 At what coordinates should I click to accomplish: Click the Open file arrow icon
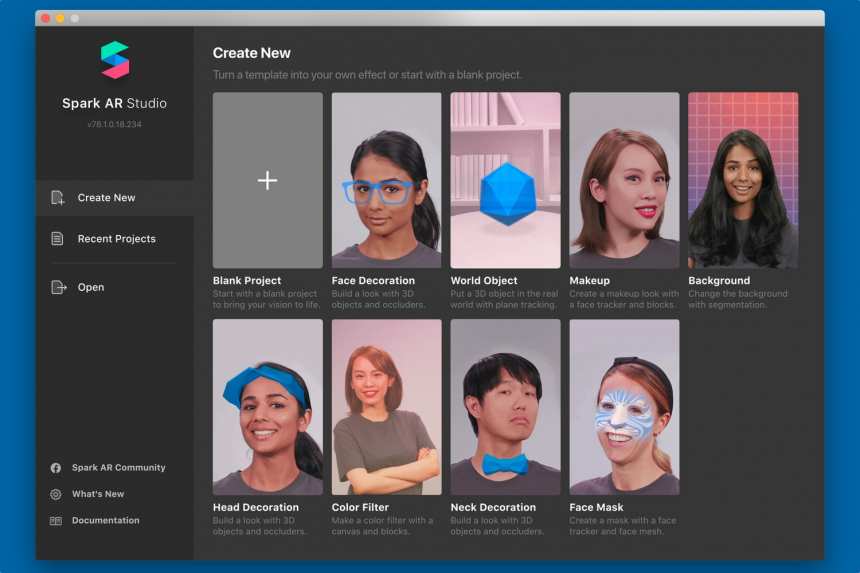57,287
